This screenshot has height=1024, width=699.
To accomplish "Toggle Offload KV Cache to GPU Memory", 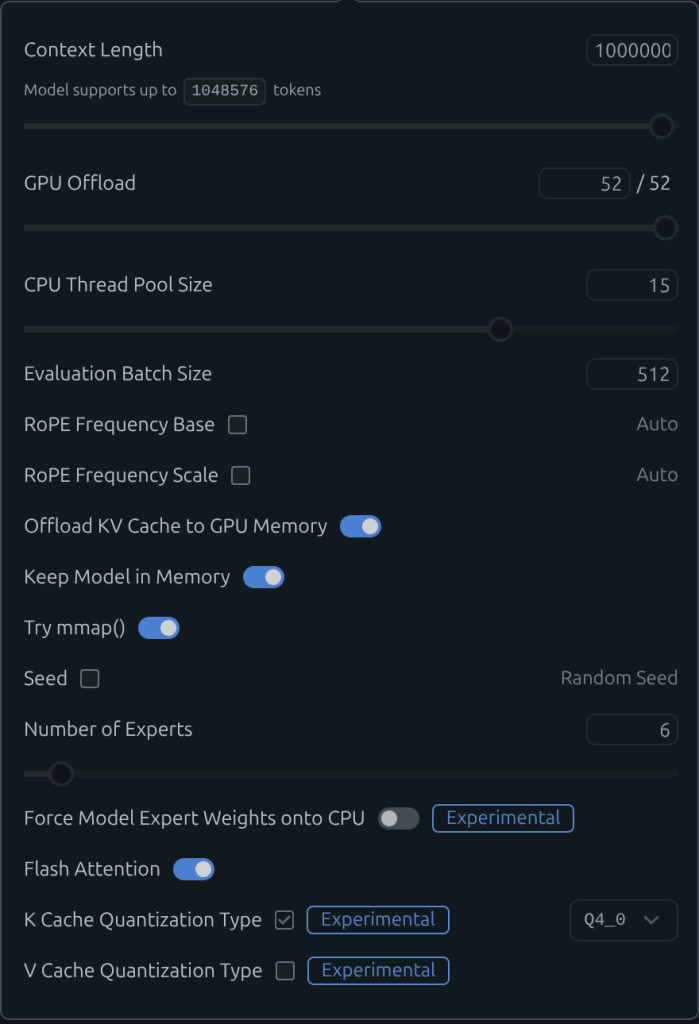I will [x=360, y=526].
